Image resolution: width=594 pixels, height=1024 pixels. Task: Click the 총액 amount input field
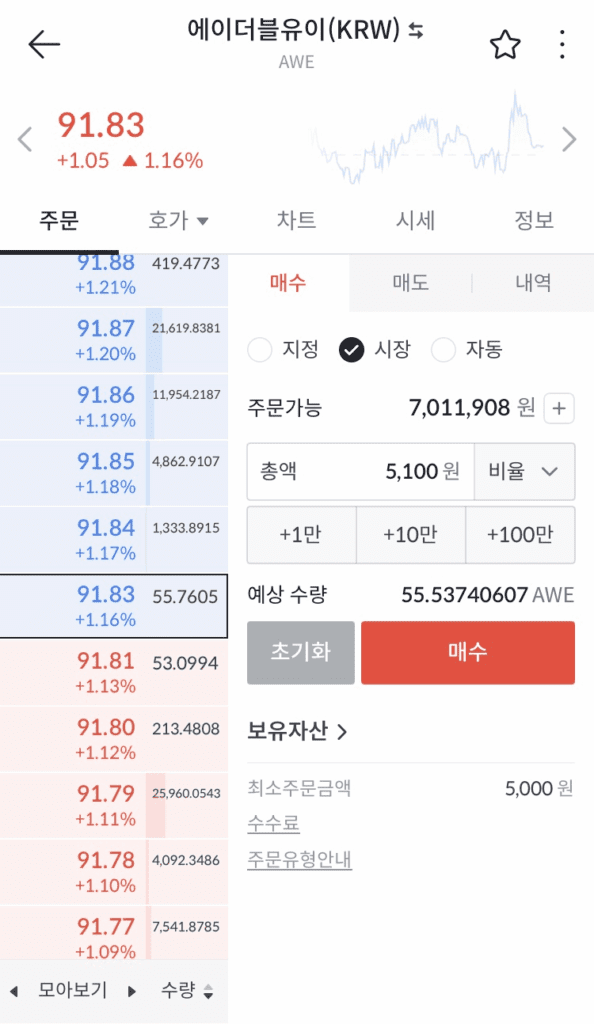point(360,471)
